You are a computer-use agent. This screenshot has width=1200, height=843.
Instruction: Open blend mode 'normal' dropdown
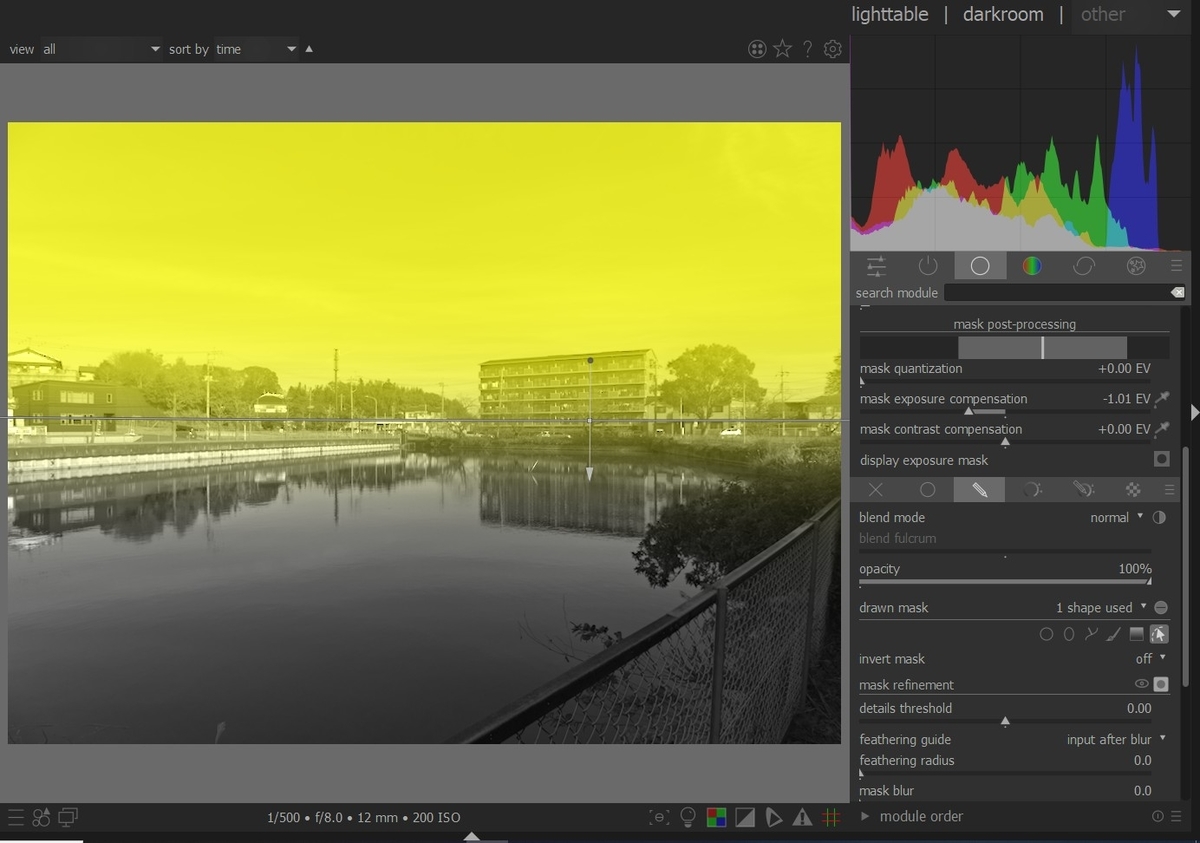[1117, 518]
